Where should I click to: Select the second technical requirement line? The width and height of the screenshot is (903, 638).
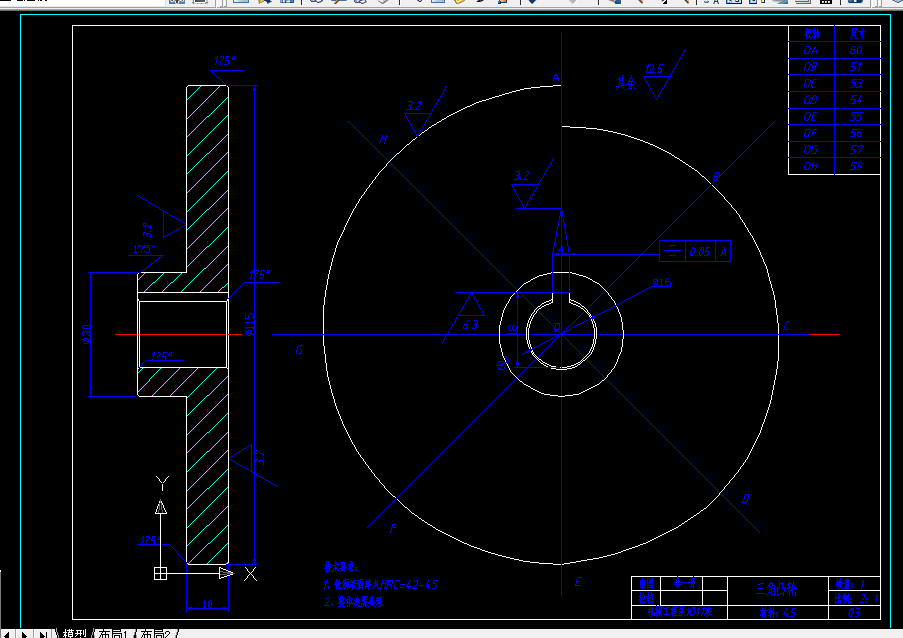pyautogui.click(x=354, y=602)
